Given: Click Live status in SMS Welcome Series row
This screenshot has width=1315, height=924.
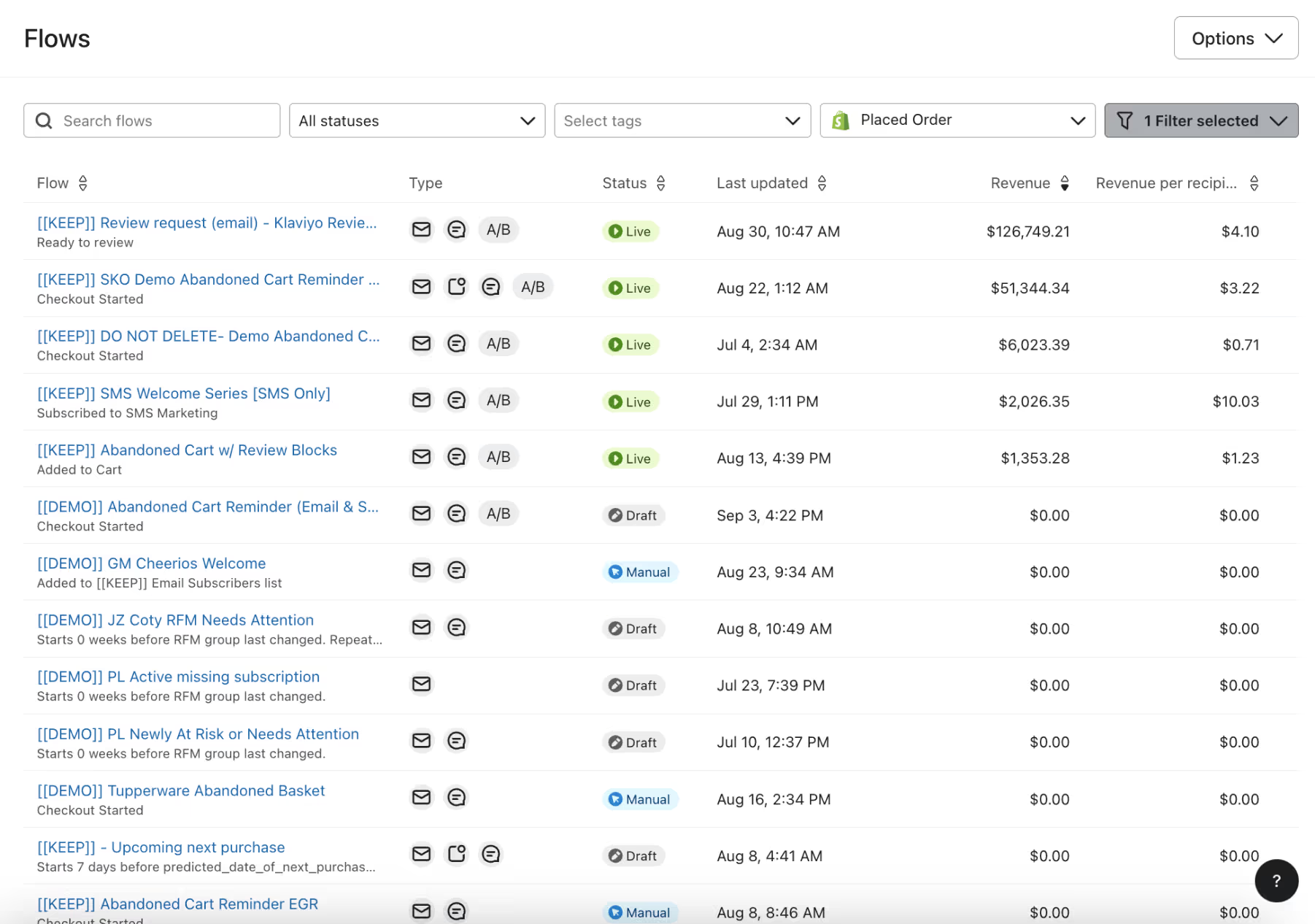Looking at the screenshot, I should (630, 401).
